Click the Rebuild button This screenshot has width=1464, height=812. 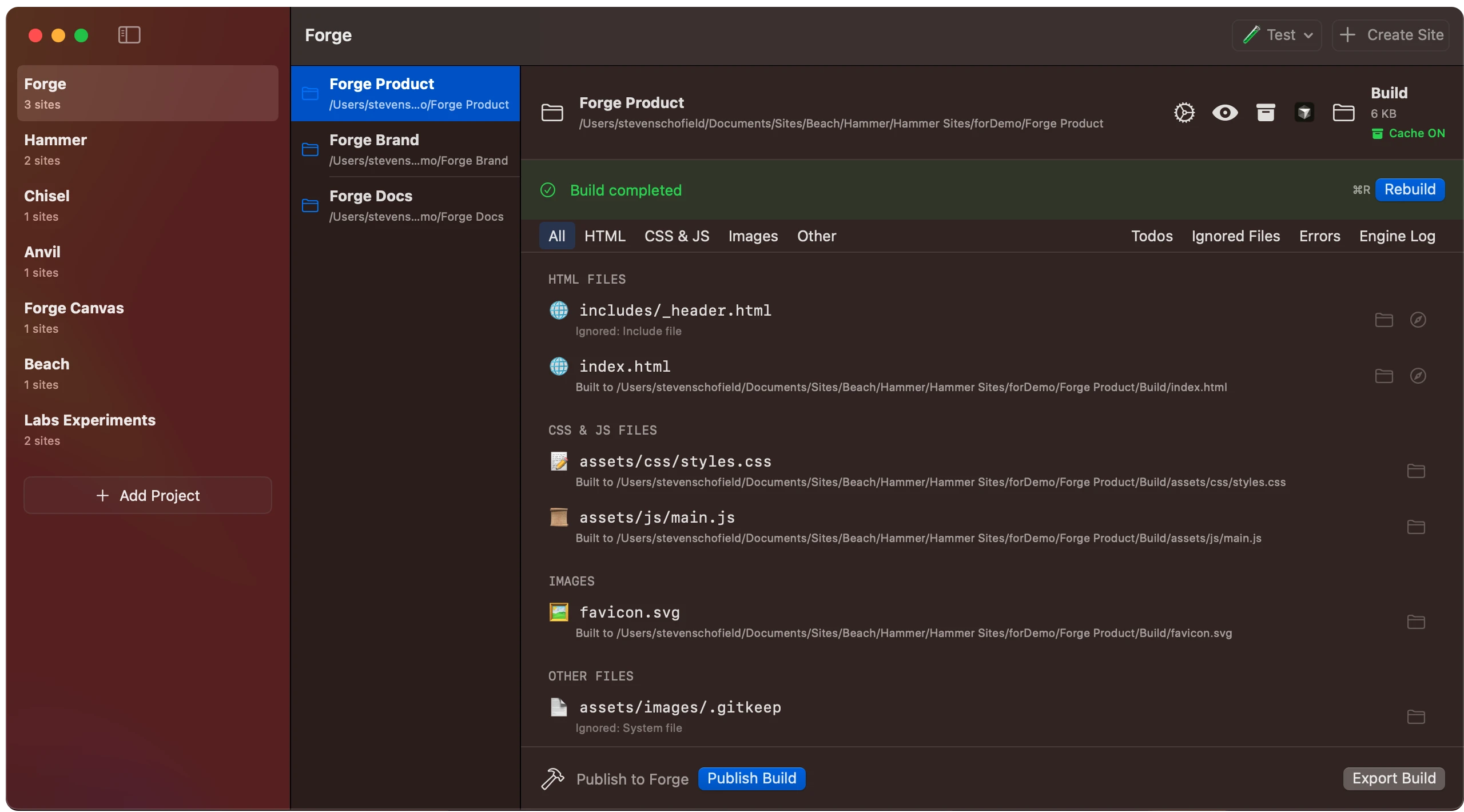1410,189
